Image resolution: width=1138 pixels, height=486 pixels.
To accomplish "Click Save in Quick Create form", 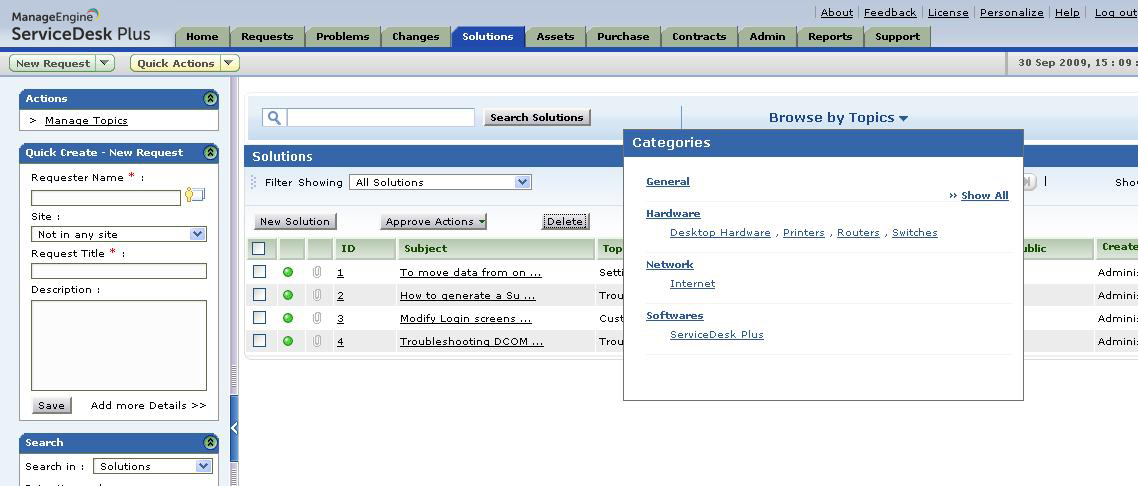I will (52, 405).
